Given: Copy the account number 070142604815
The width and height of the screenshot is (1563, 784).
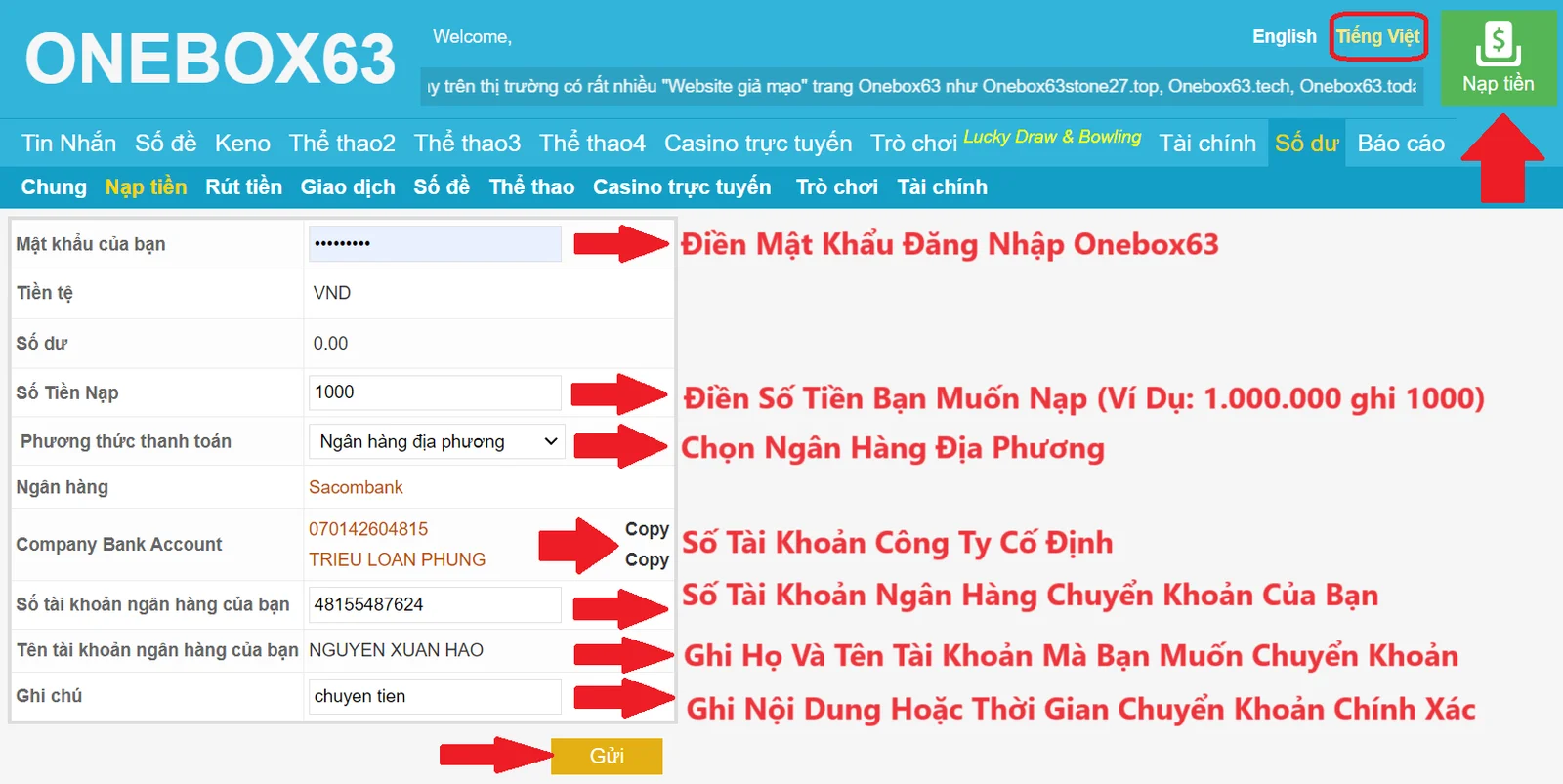Looking at the screenshot, I should pos(647,528).
